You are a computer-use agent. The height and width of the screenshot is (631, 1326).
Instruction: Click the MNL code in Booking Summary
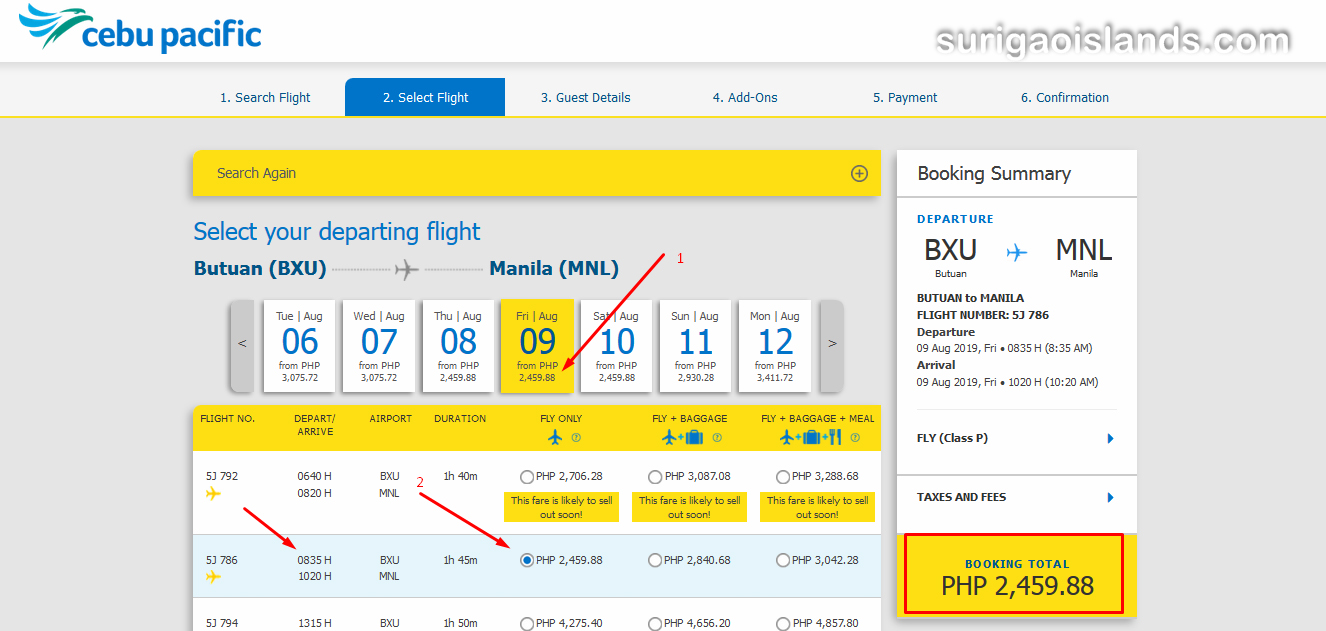(x=1084, y=250)
